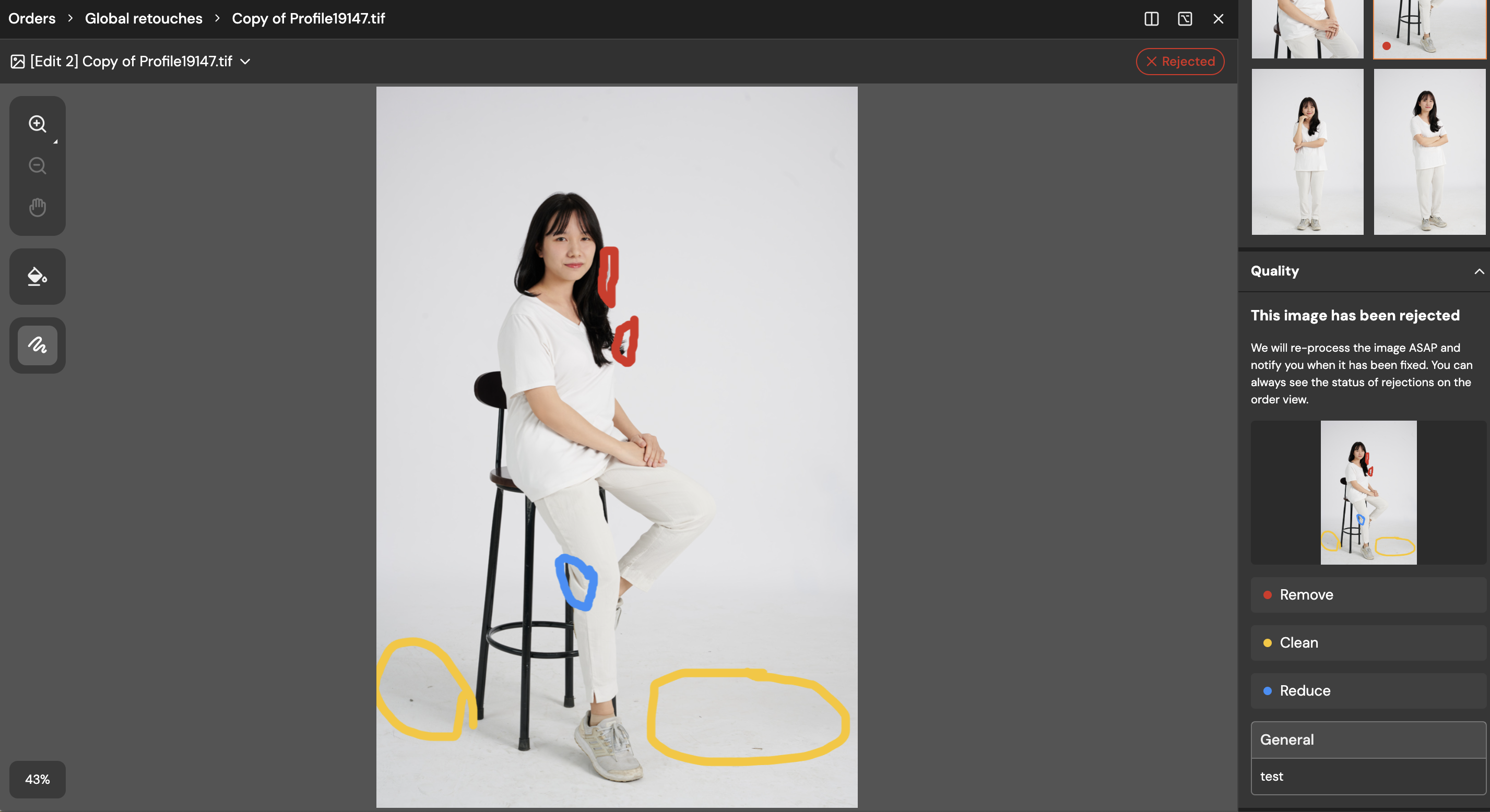The image size is (1490, 812).
Task: Click the 'test' comment field
Action: (x=1368, y=777)
